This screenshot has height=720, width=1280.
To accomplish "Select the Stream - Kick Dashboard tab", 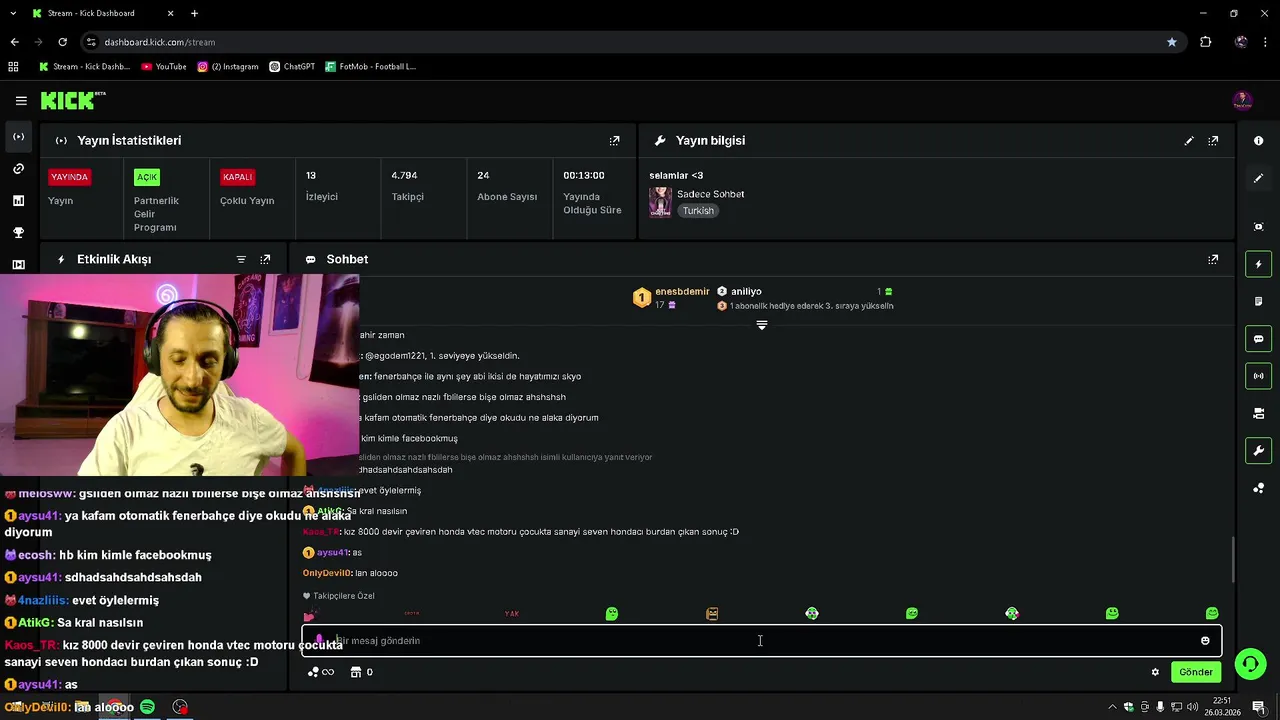I will click(104, 13).
